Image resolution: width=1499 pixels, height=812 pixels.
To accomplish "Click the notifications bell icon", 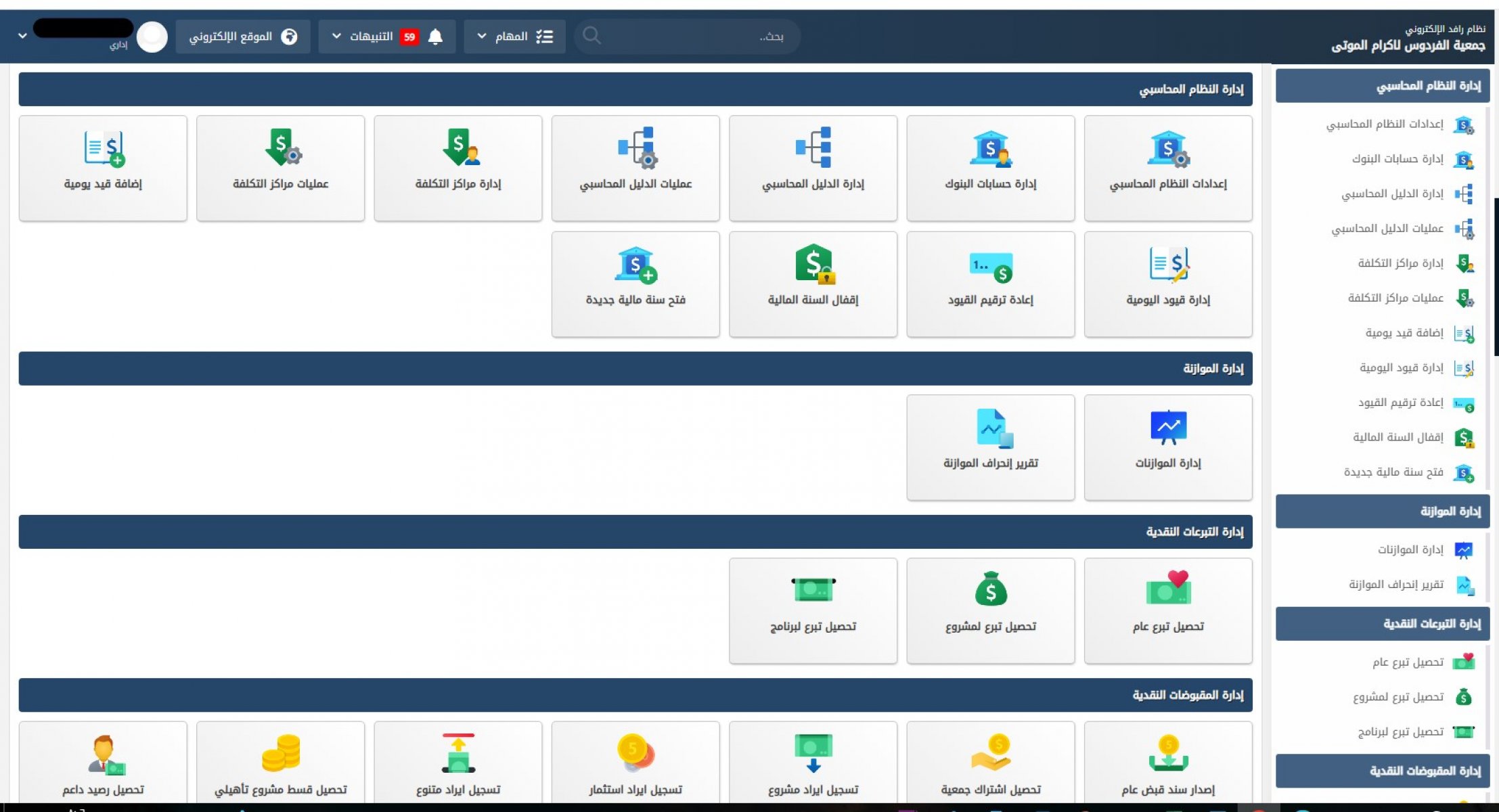I will pyautogui.click(x=435, y=37).
